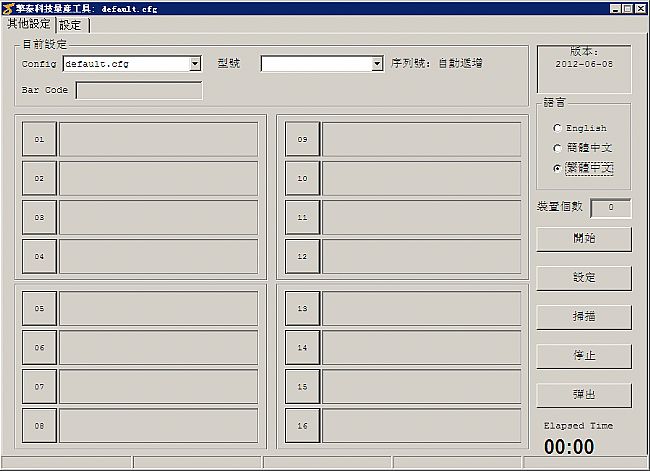Select the 簡體中文 language option
This screenshot has height=471, width=650.
(x=557, y=148)
